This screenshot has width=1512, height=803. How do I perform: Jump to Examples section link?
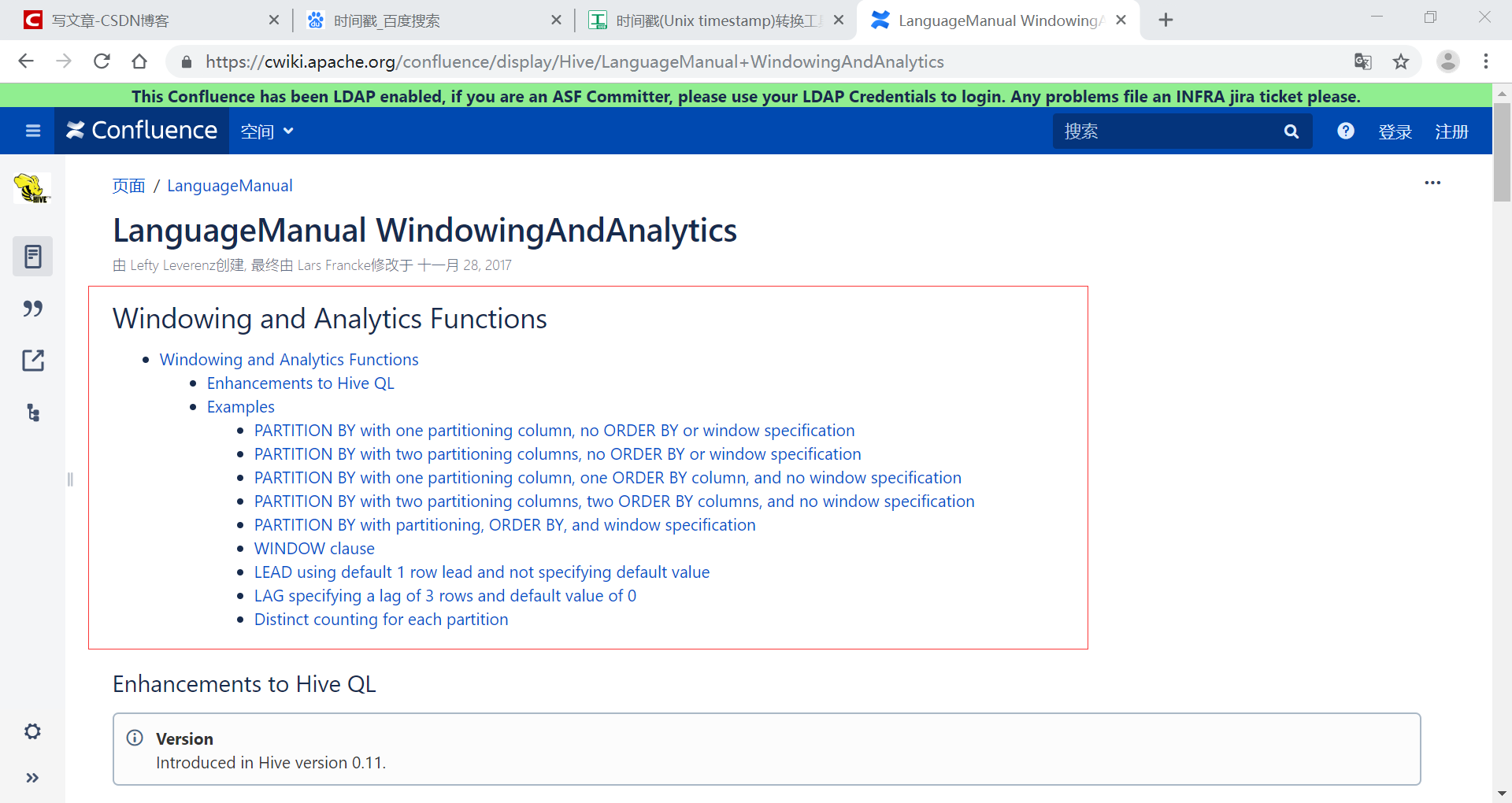tap(241, 407)
